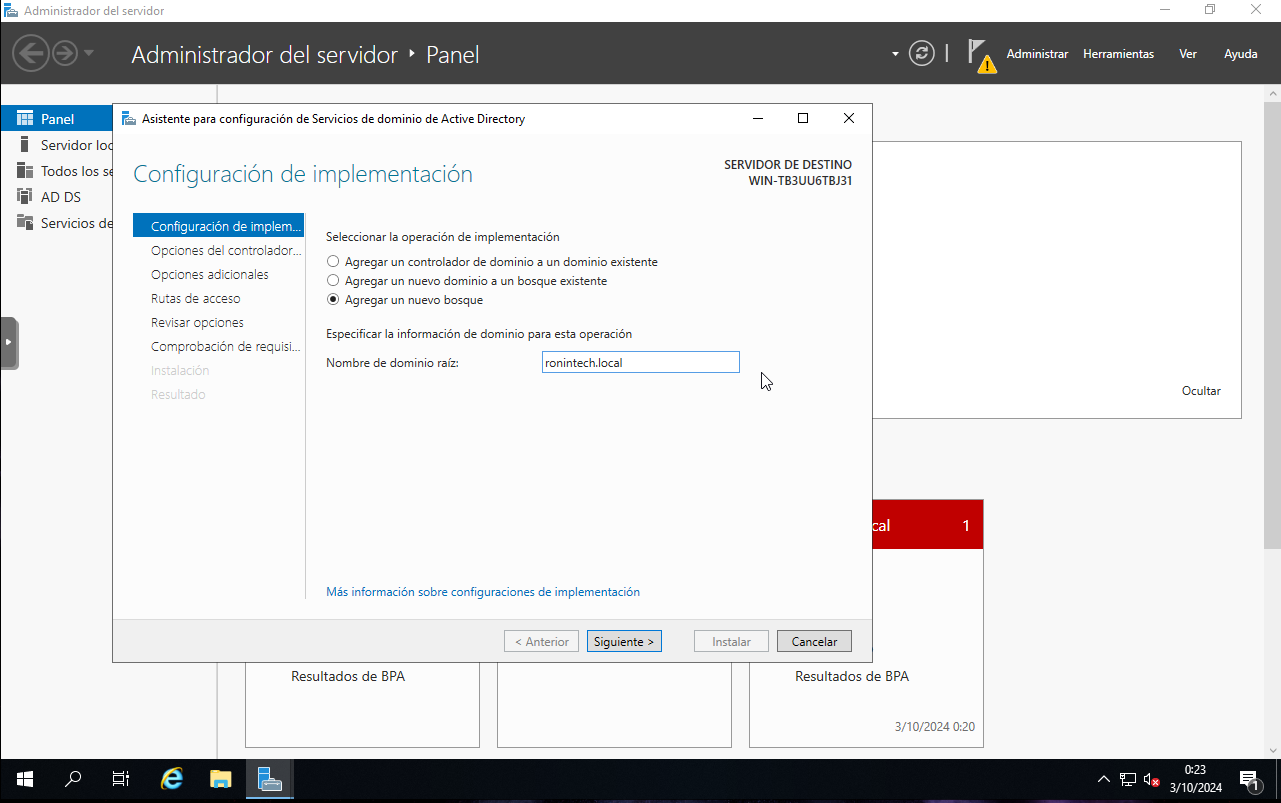
Task: Launch Internet Explorer from the taskbar
Action: (x=172, y=779)
